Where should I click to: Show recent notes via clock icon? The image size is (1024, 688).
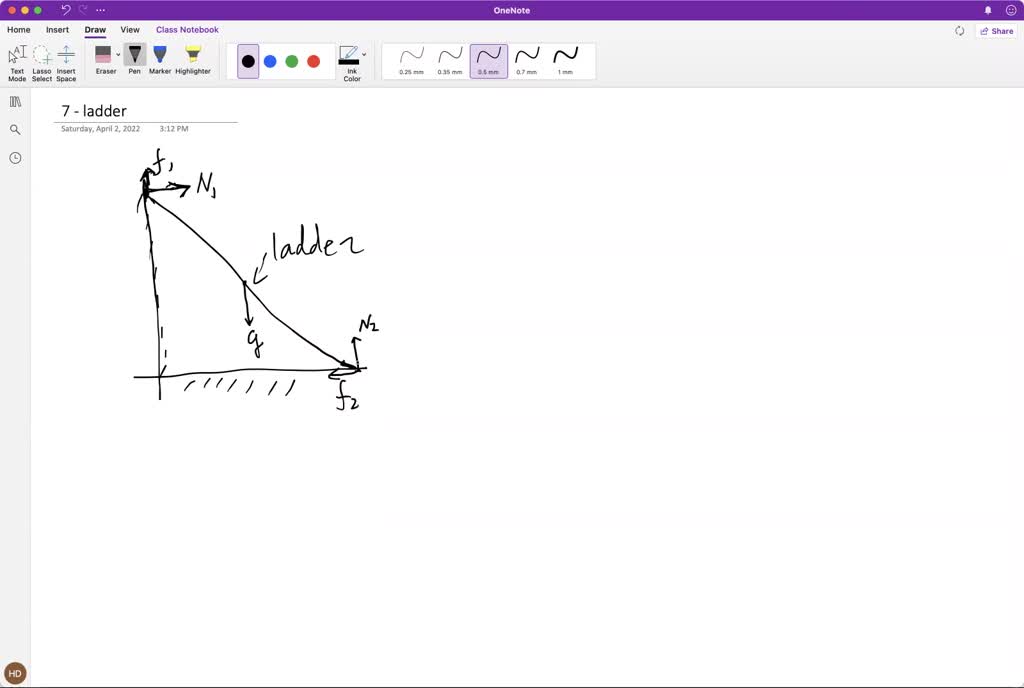15,157
